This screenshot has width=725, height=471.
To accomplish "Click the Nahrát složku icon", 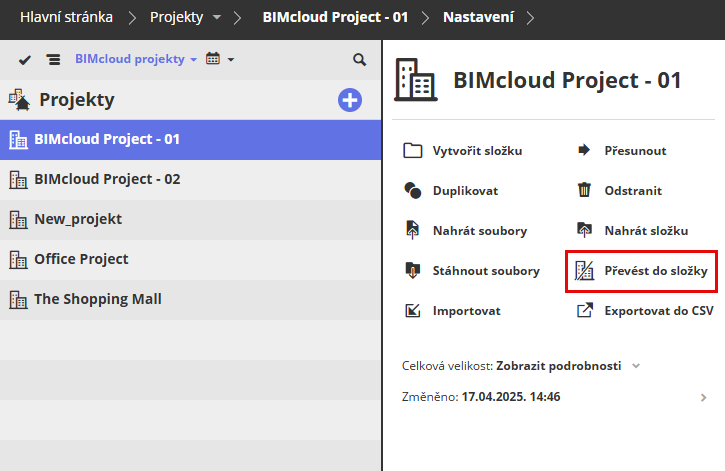I will tap(584, 230).
